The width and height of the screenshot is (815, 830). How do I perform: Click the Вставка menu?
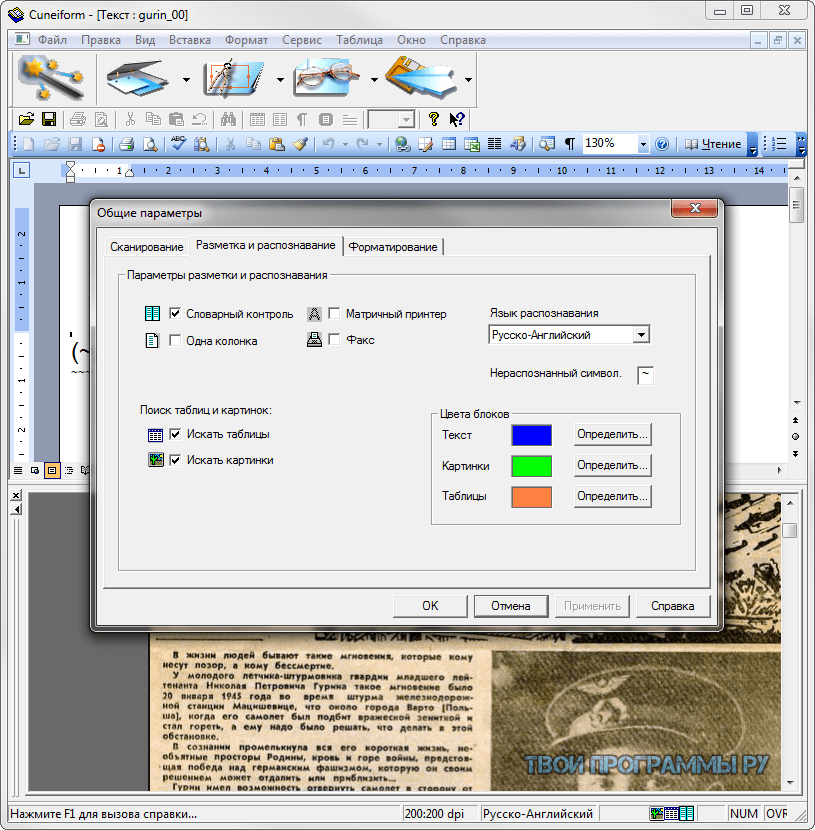click(x=189, y=40)
